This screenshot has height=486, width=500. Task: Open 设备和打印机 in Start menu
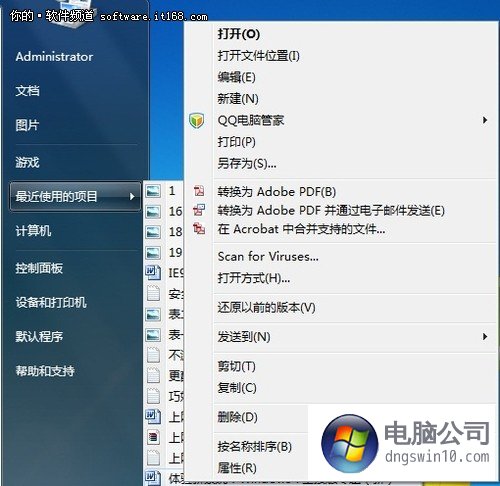coord(51,302)
